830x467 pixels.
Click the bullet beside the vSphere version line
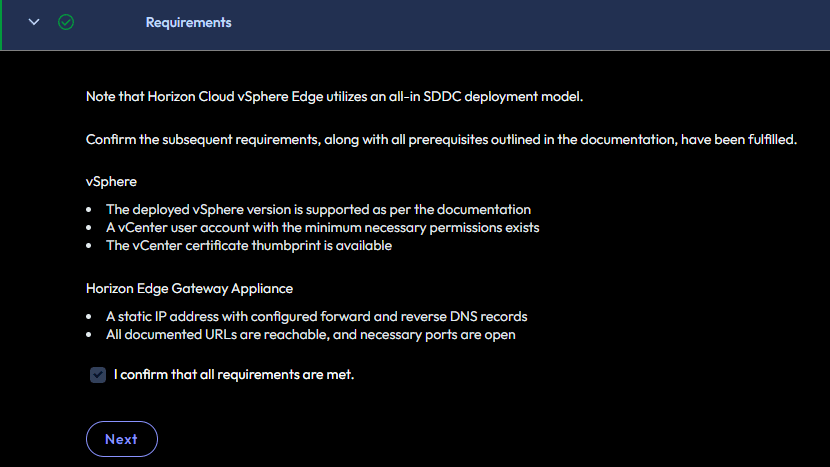(90, 210)
